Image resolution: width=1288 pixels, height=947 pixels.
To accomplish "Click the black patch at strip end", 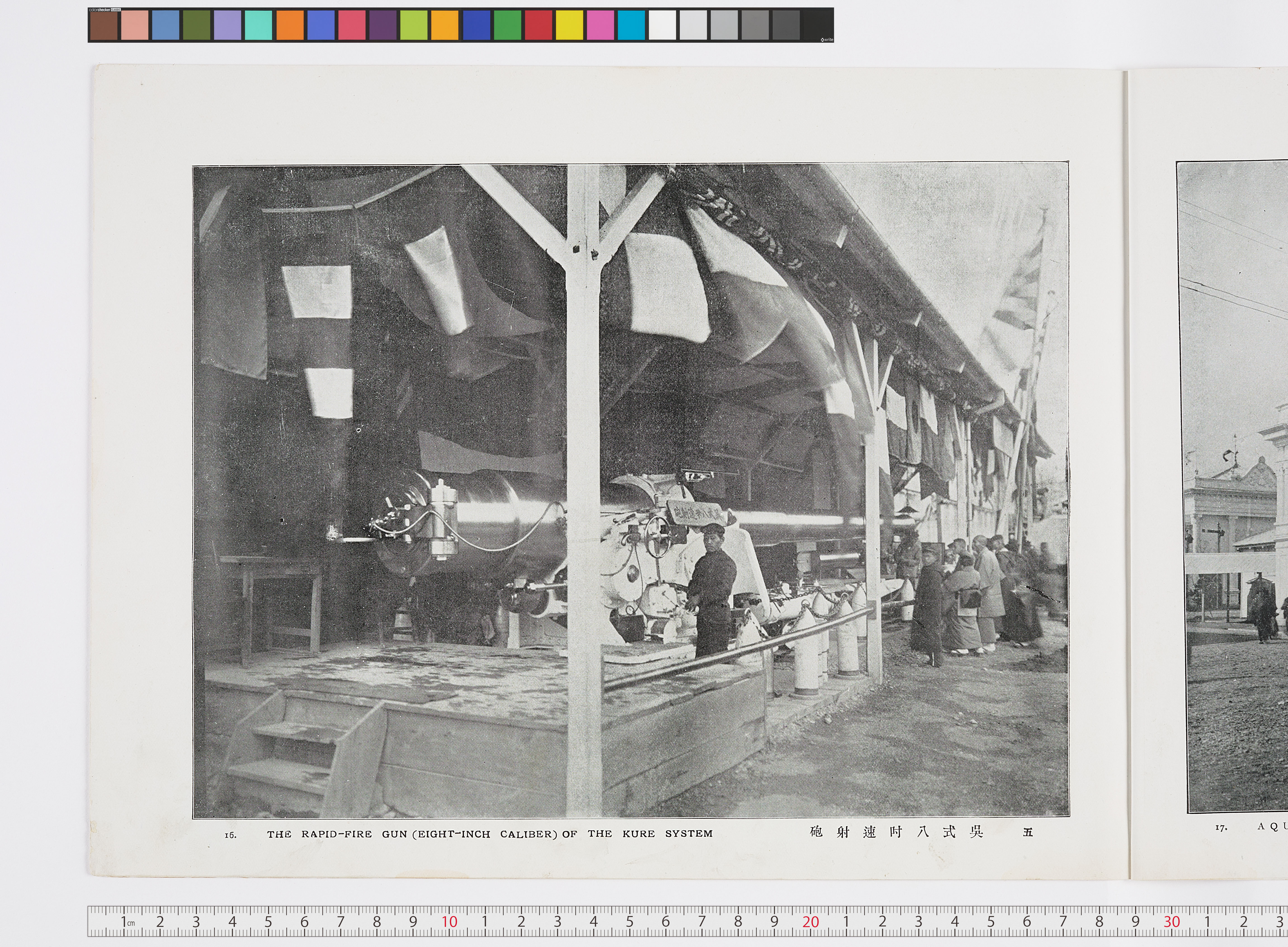I will [817, 26].
